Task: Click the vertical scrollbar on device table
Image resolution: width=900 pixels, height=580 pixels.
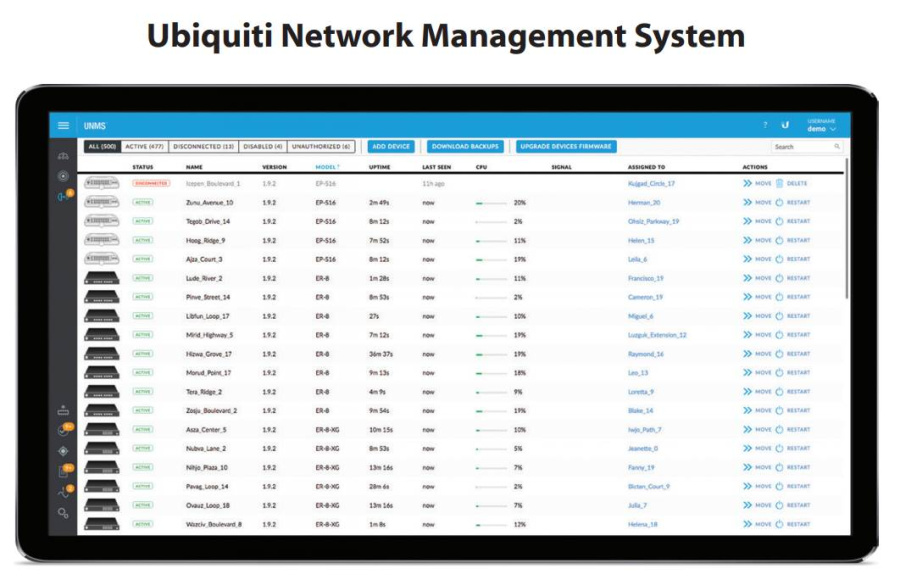Action: pos(846,229)
